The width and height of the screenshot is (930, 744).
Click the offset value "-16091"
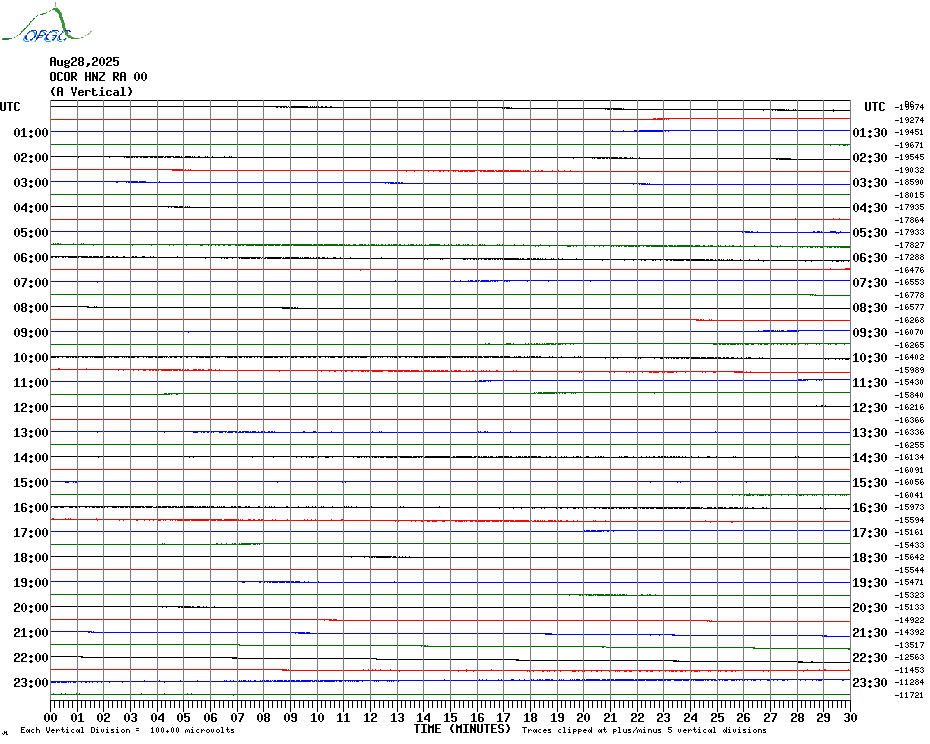(x=909, y=470)
